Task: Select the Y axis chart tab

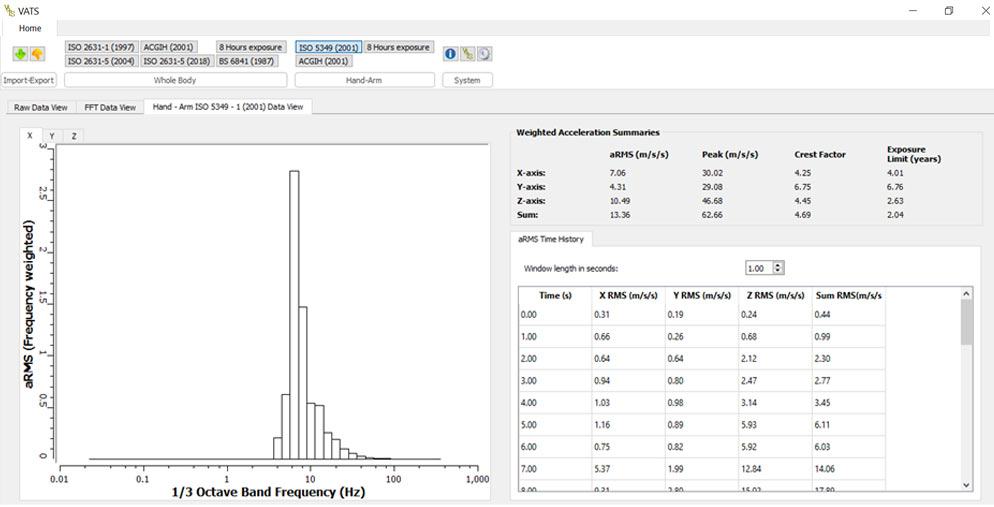Action: point(52,136)
